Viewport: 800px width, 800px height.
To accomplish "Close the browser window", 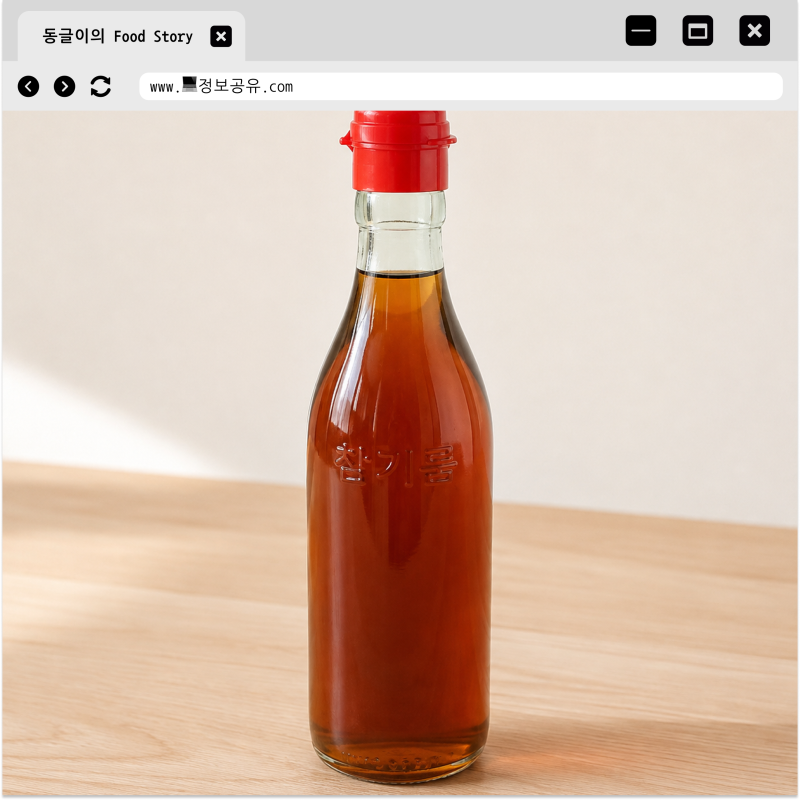I will pyautogui.click(x=755, y=31).
